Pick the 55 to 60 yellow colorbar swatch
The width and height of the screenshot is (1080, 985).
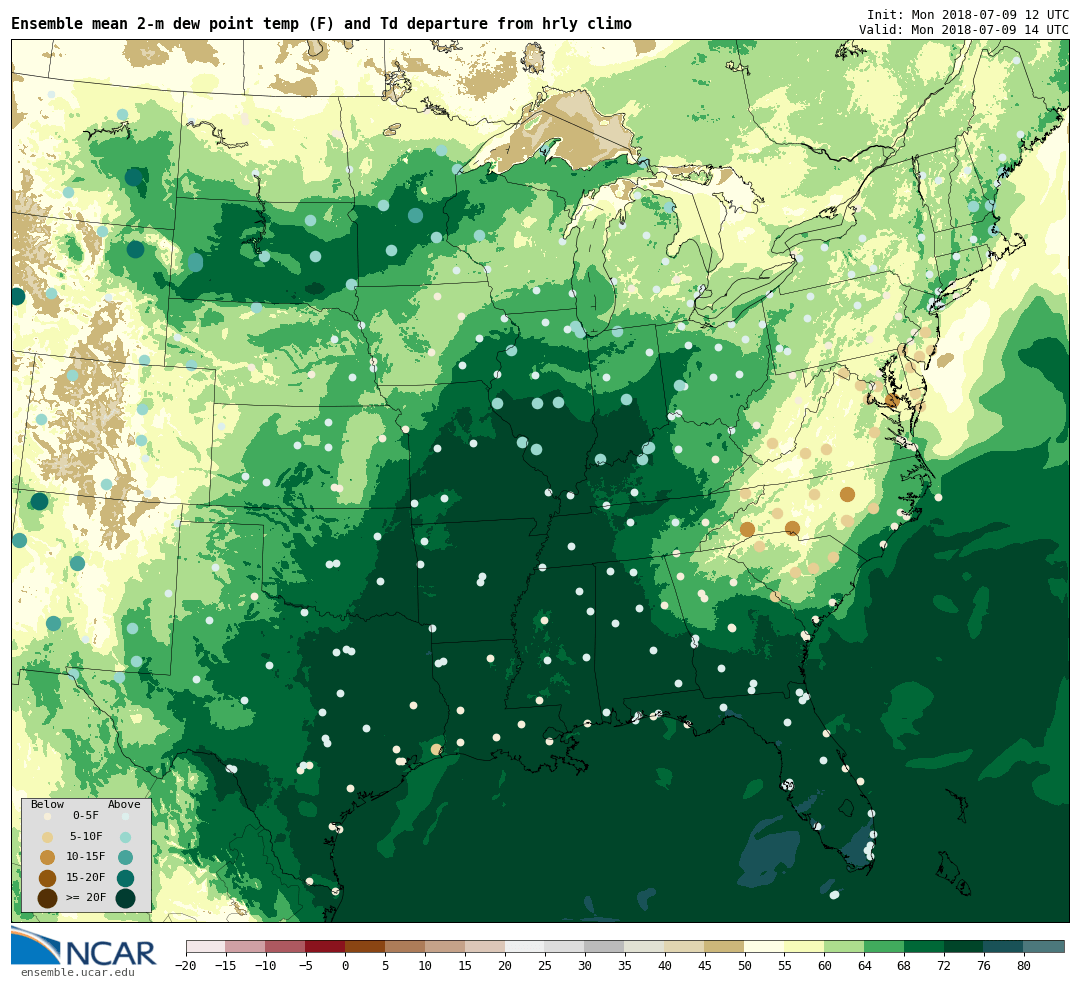[x=805, y=946]
